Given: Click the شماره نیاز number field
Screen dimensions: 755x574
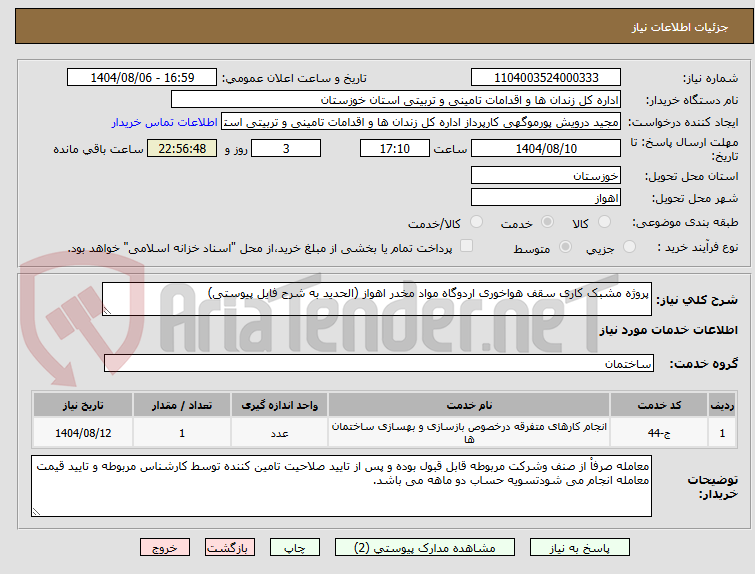Looking at the screenshot, I should click(x=546, y=77).
